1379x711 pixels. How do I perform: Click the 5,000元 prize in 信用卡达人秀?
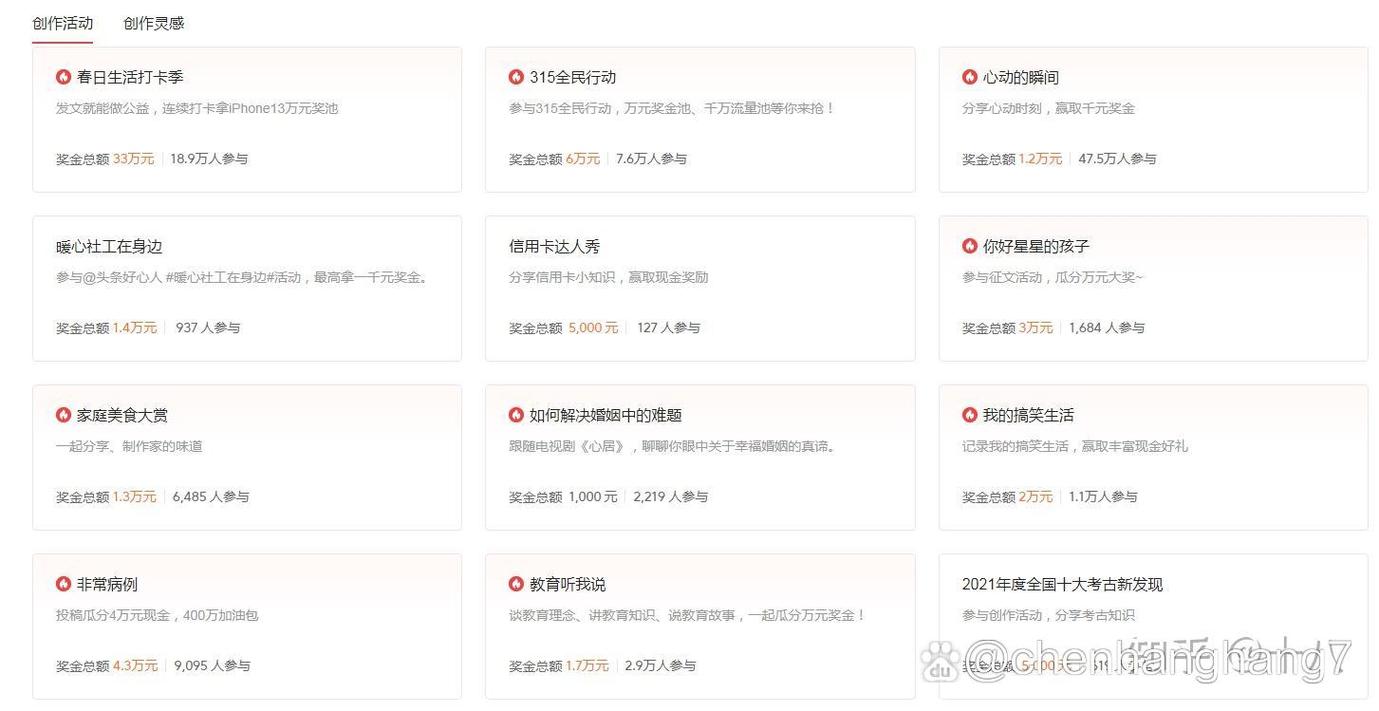[593, 327]
